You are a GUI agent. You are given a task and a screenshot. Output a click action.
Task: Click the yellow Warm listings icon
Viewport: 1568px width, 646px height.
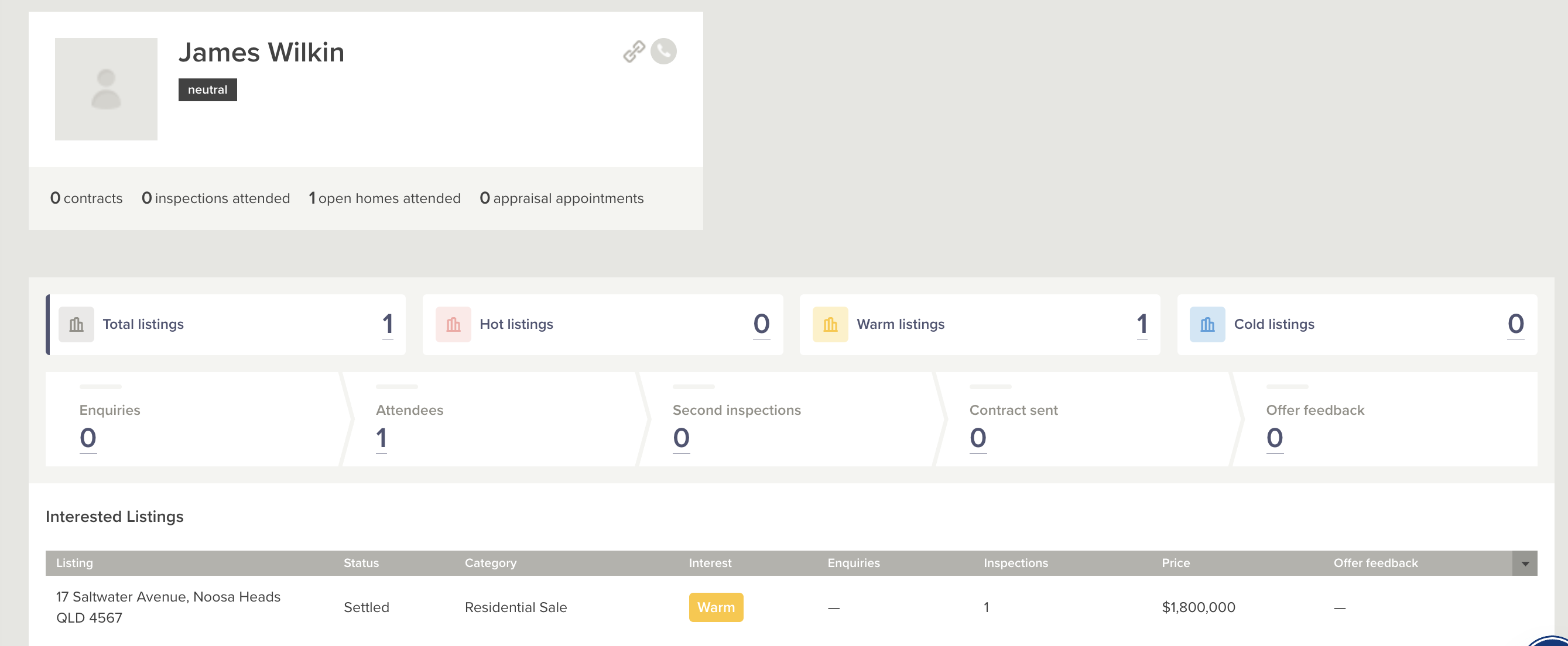coord(830,324)
